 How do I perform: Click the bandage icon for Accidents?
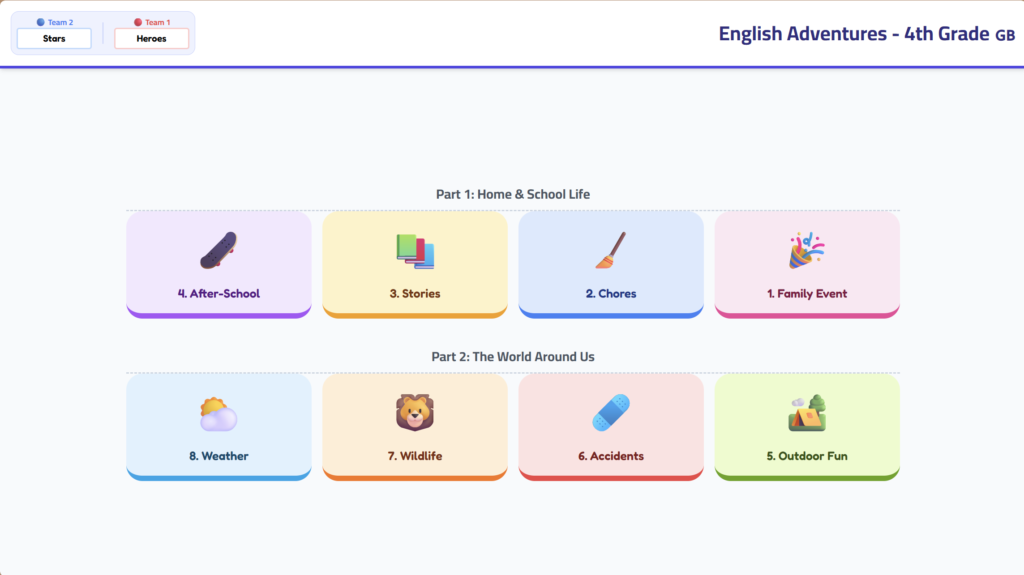(610, 412)
